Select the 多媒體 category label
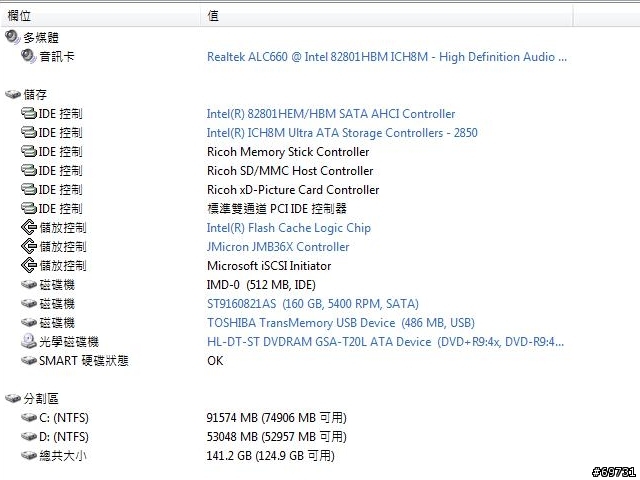Image resolution: width=640 pixels, height=480 pixels. click(41, 38)
